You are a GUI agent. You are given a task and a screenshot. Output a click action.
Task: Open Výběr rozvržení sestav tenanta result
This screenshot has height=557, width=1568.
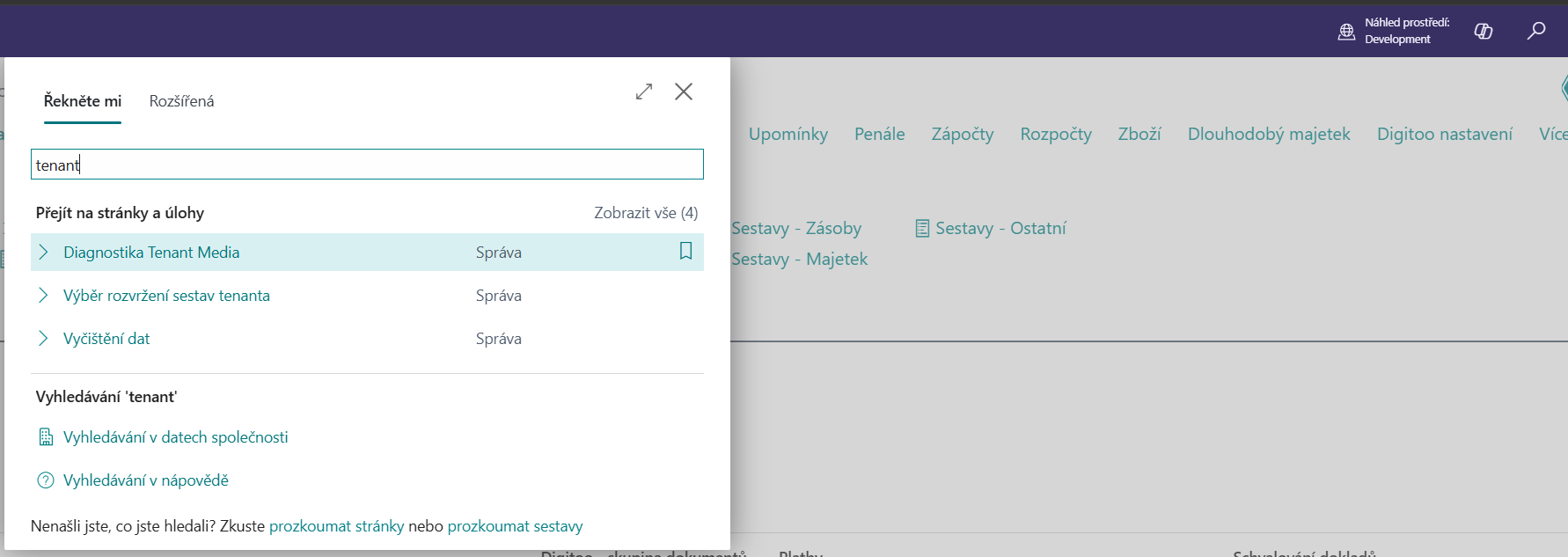tap(166, 296)
